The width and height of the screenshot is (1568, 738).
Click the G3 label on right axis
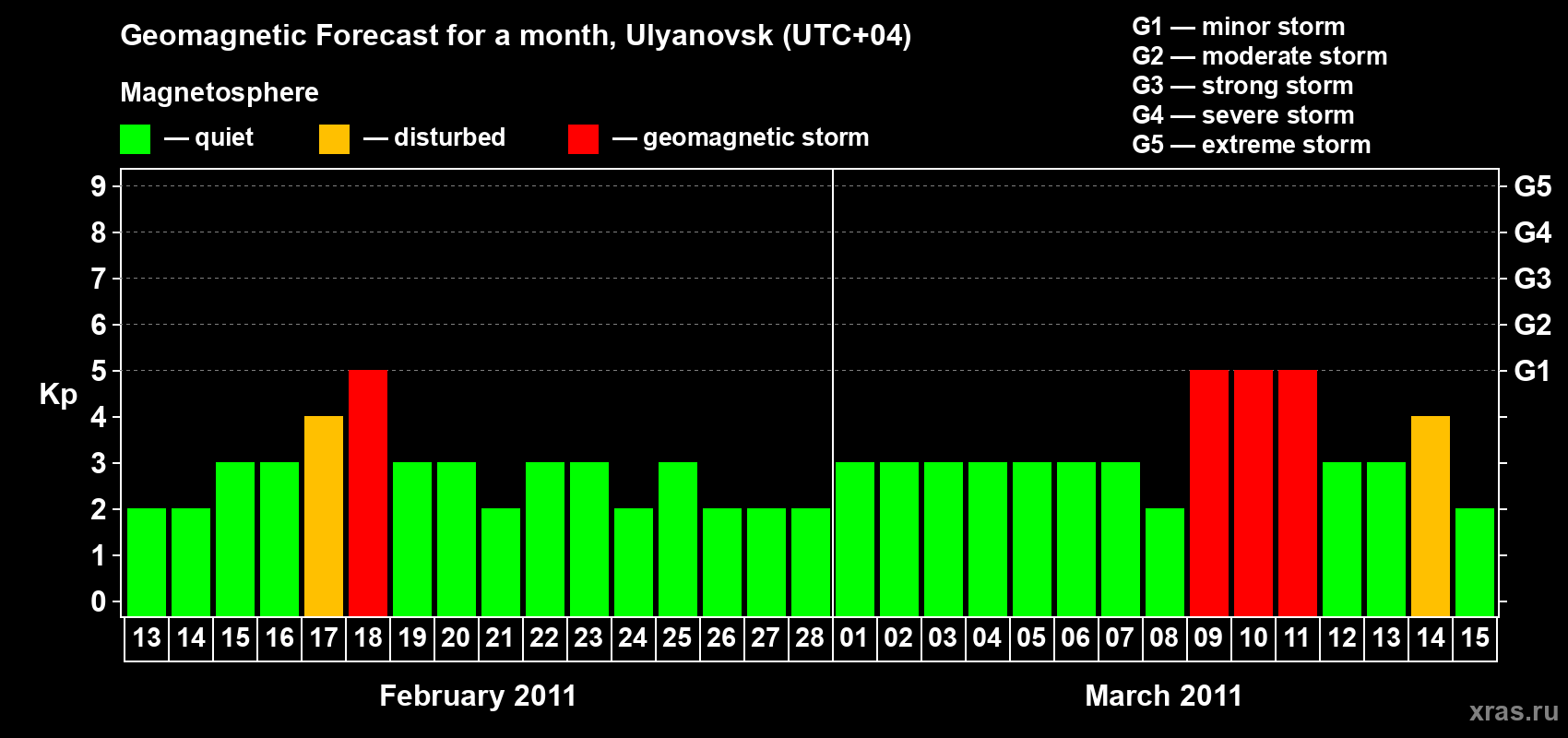tap(1533, 279)
